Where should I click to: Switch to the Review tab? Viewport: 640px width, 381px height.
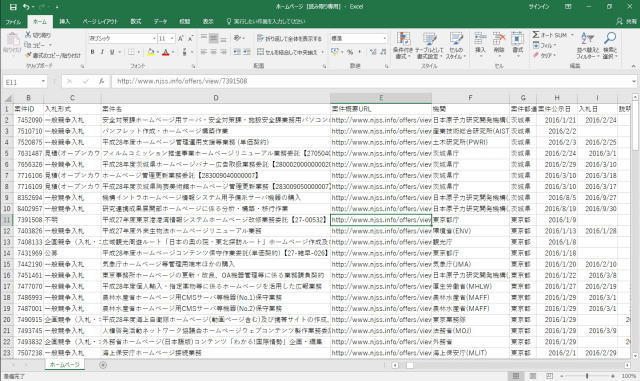point(184,21)
